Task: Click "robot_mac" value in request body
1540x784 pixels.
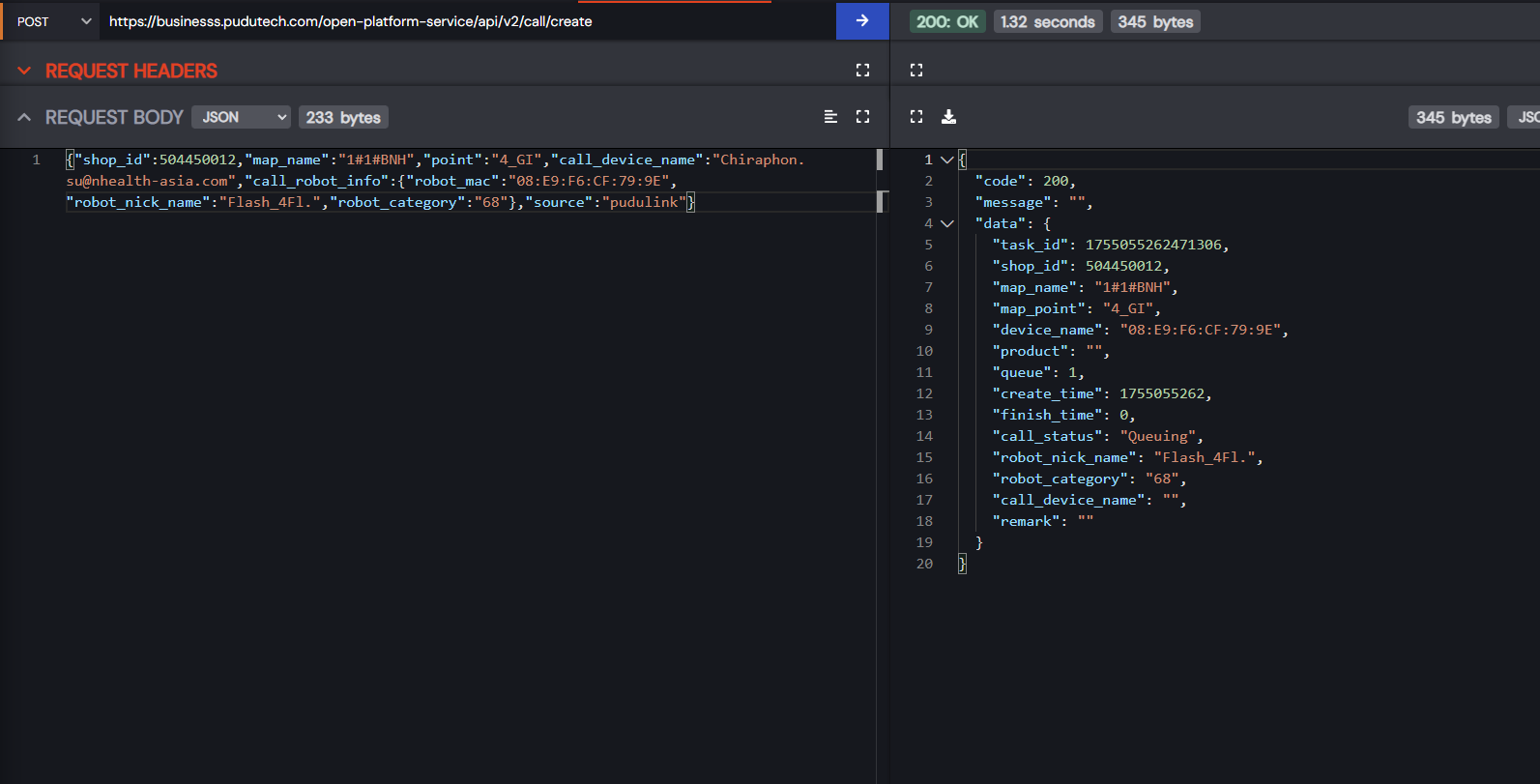Action: [x=590, y=181]
